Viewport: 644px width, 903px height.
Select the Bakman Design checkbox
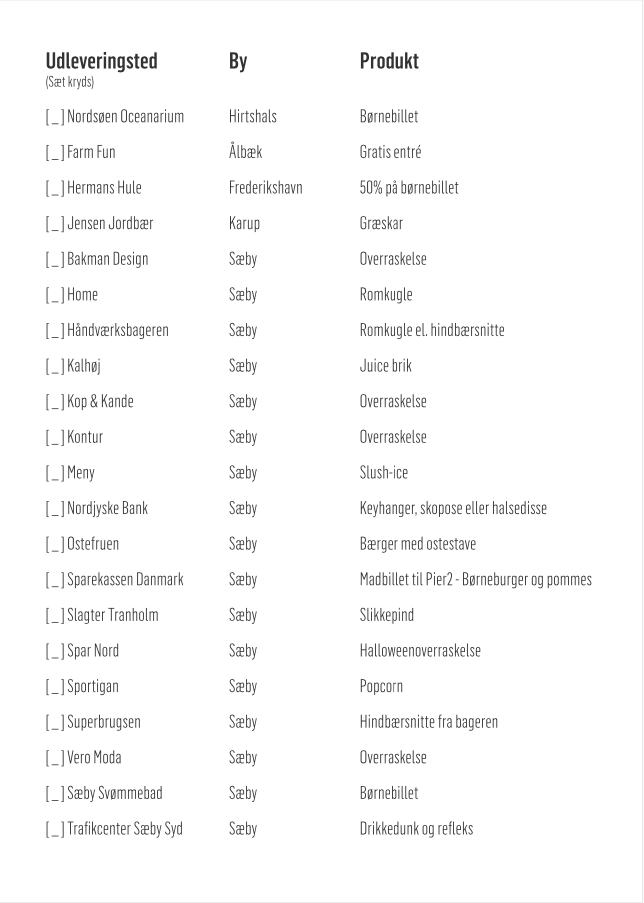pos(55,260)
